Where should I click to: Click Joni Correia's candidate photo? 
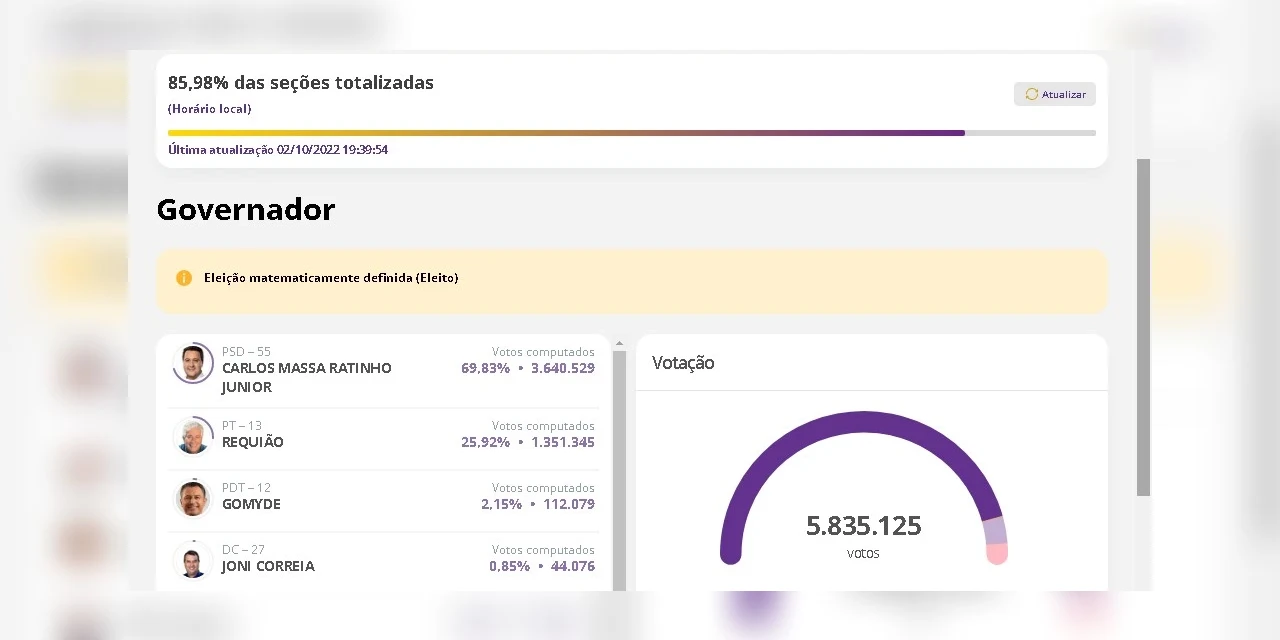tap(193, 559)
